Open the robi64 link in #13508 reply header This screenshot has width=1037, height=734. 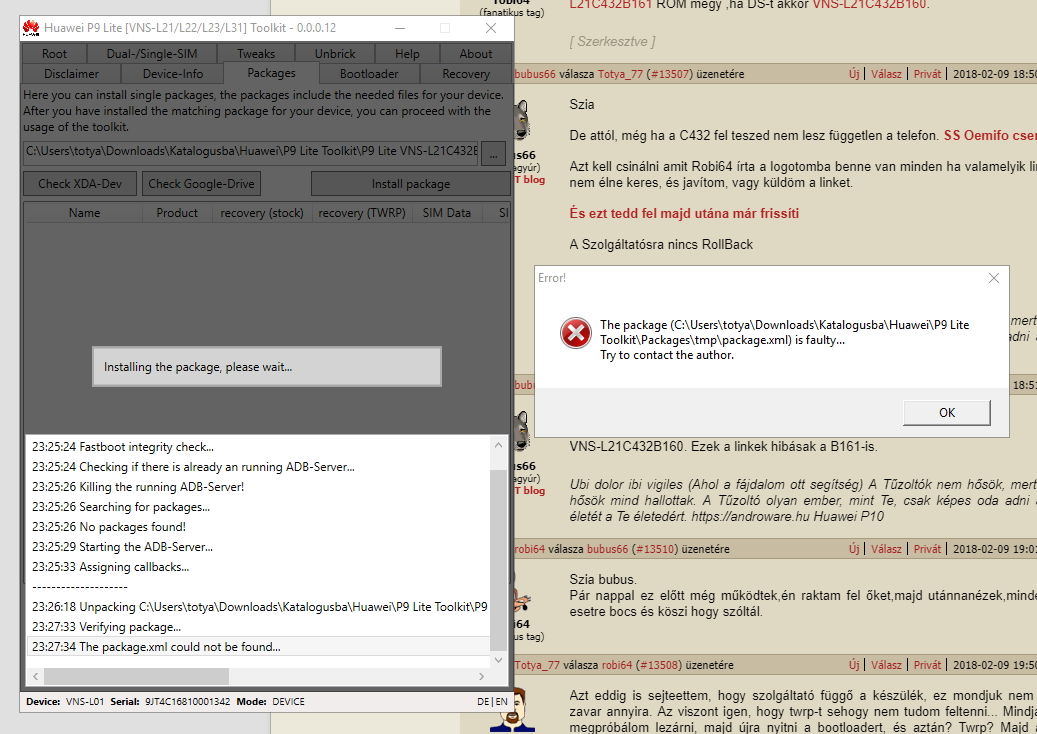click(x=617, y=665)
